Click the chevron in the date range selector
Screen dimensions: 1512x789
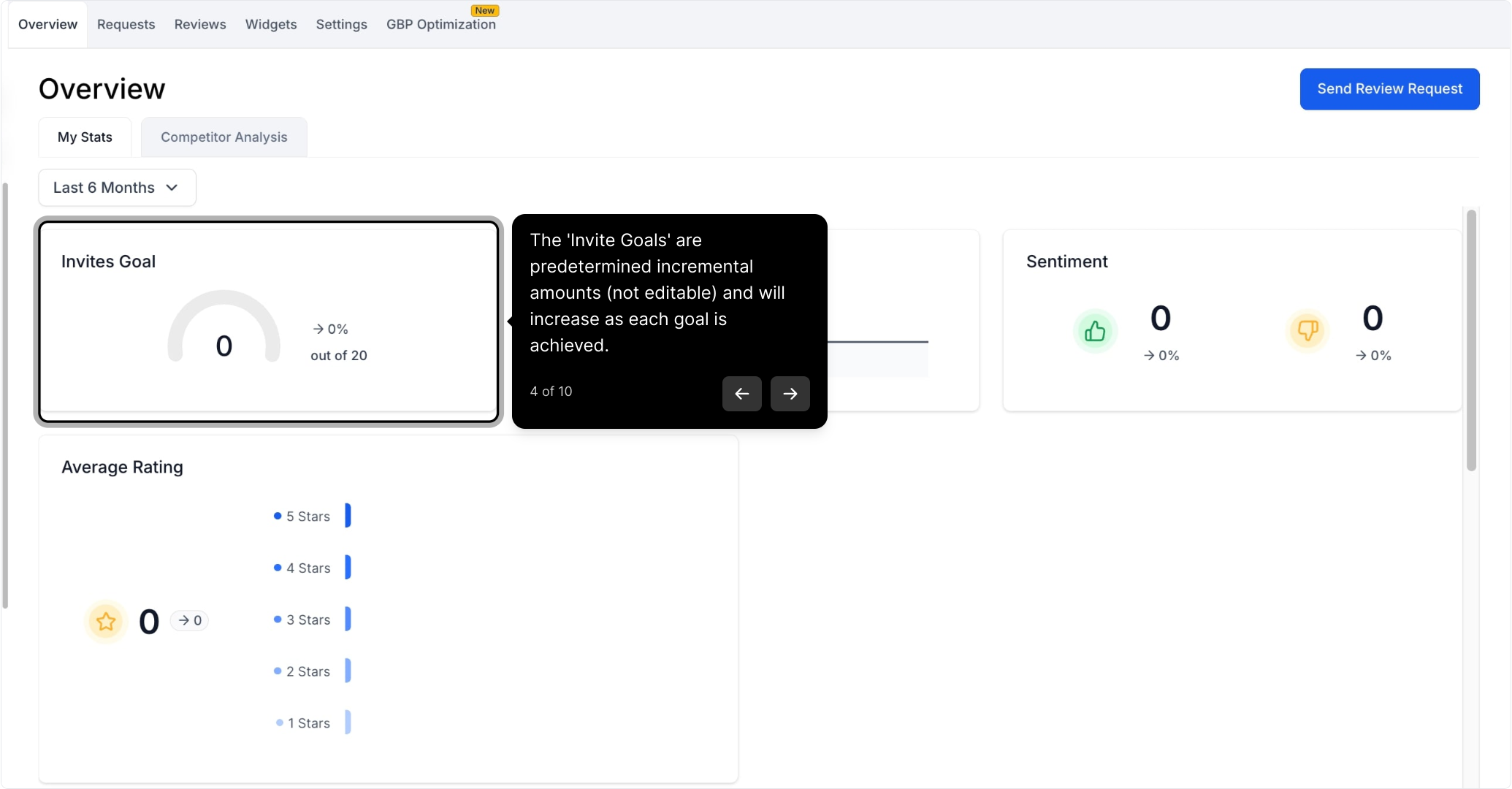(x=172, y=188)
